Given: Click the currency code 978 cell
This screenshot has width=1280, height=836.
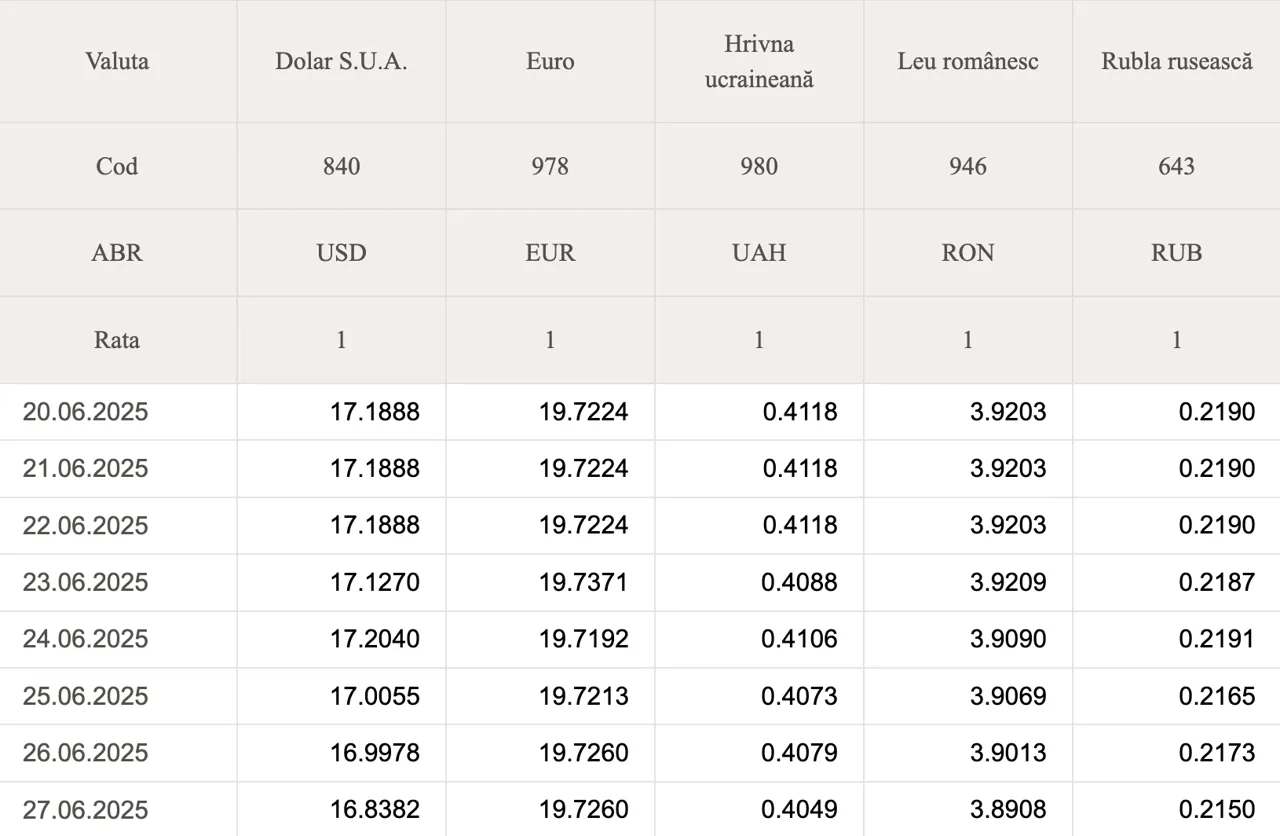Looking at the screenshot, I should [550, 166].
